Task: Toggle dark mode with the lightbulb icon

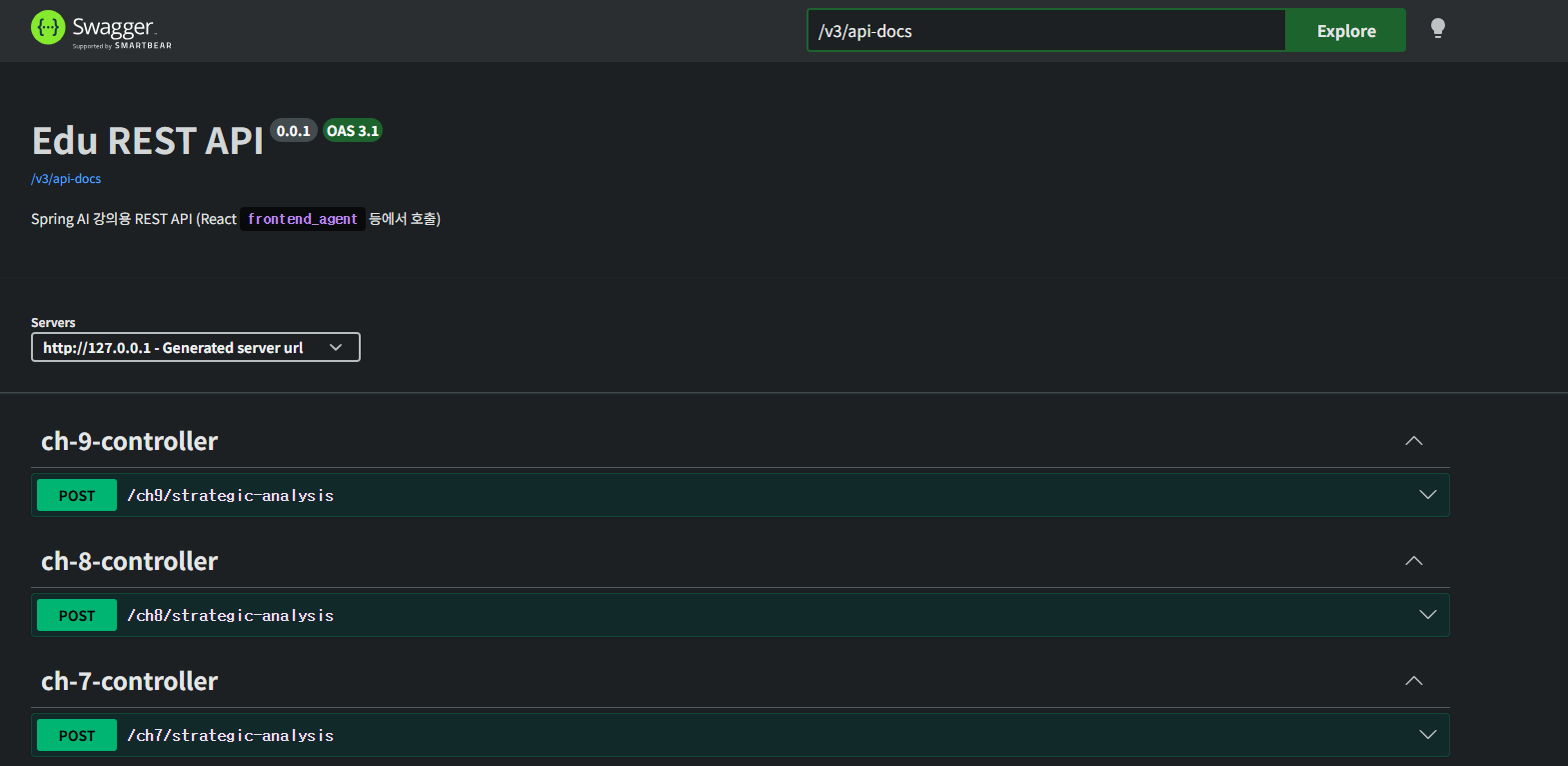Action: [x=1437, y=29]
